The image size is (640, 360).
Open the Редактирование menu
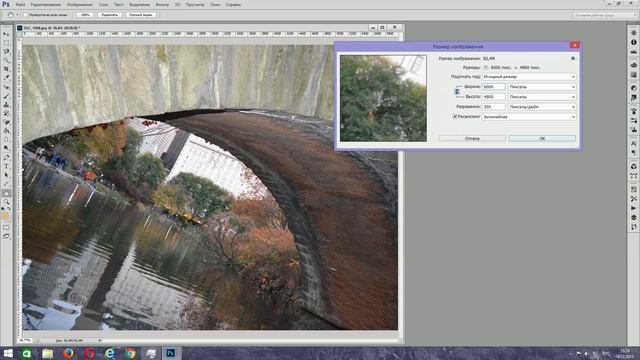click(45, 4)
